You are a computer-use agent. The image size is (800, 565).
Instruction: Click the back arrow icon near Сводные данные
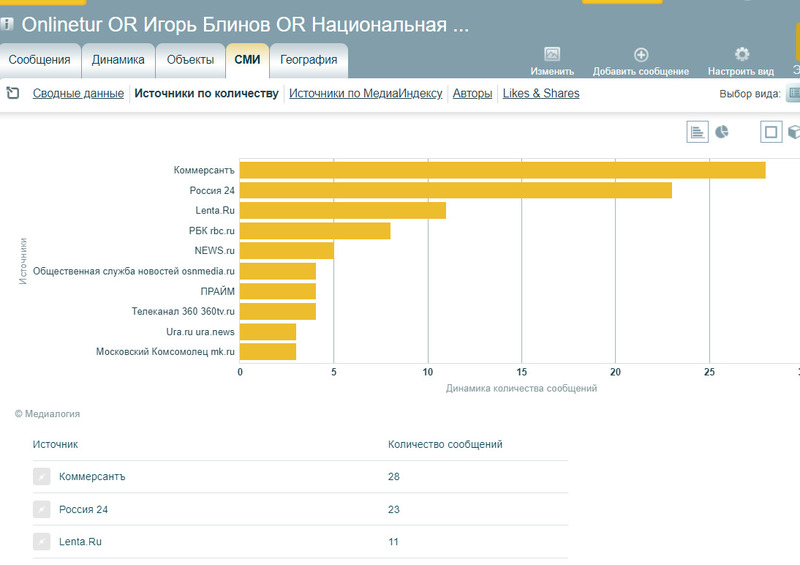13,93
